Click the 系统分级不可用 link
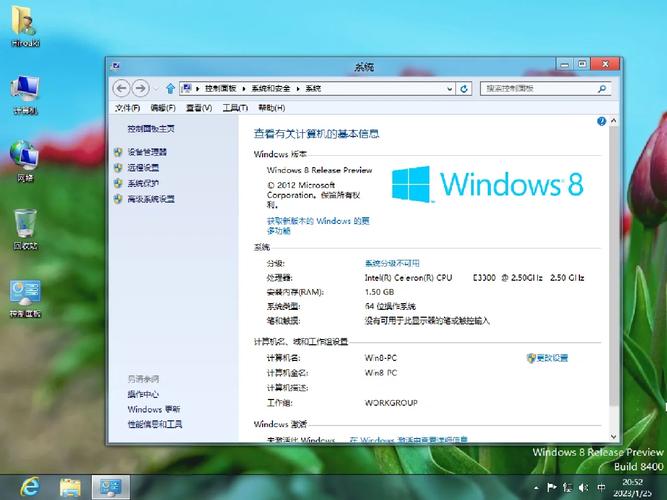The image size is (667, 500). [392, 263]
